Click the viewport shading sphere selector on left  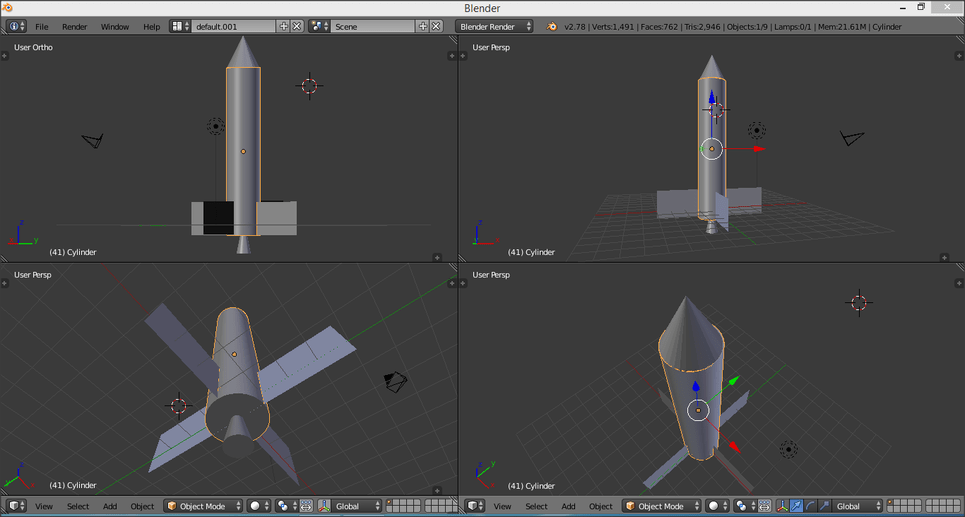tap(259, 506)
